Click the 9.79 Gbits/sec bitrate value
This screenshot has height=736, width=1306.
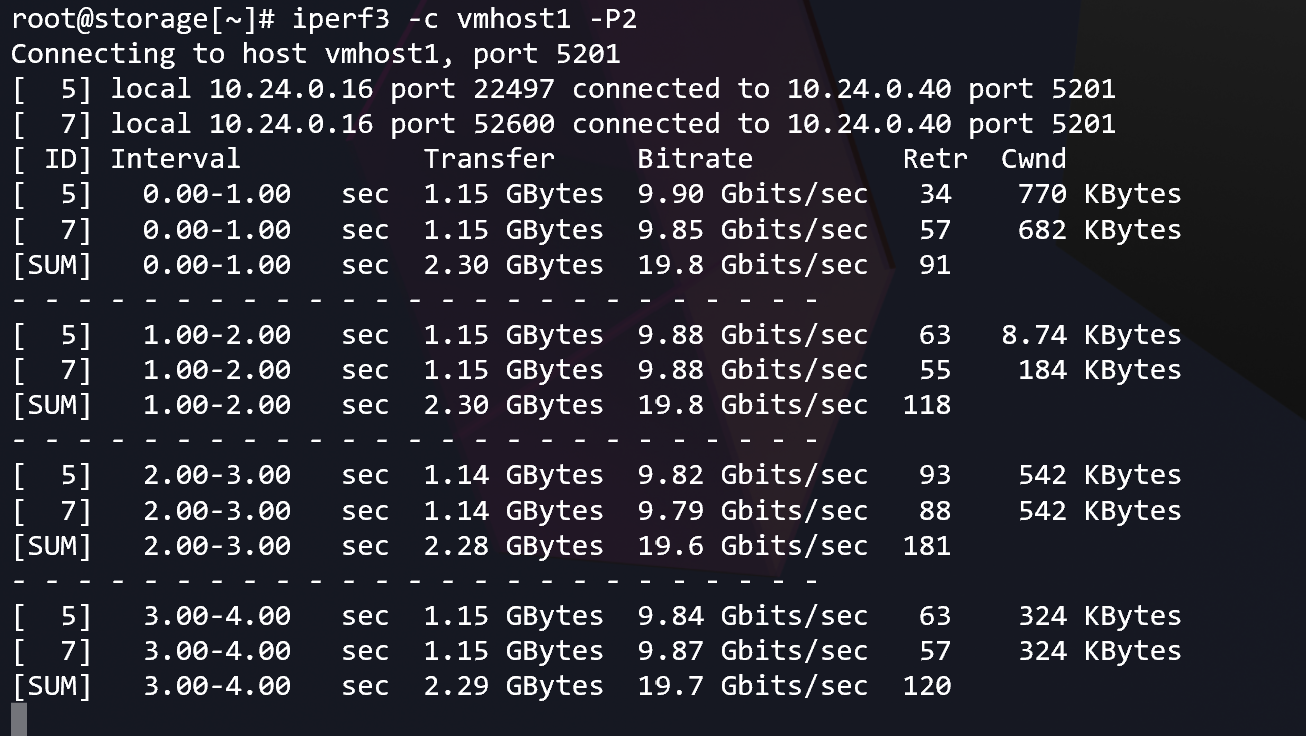click(x=752, y=511)
